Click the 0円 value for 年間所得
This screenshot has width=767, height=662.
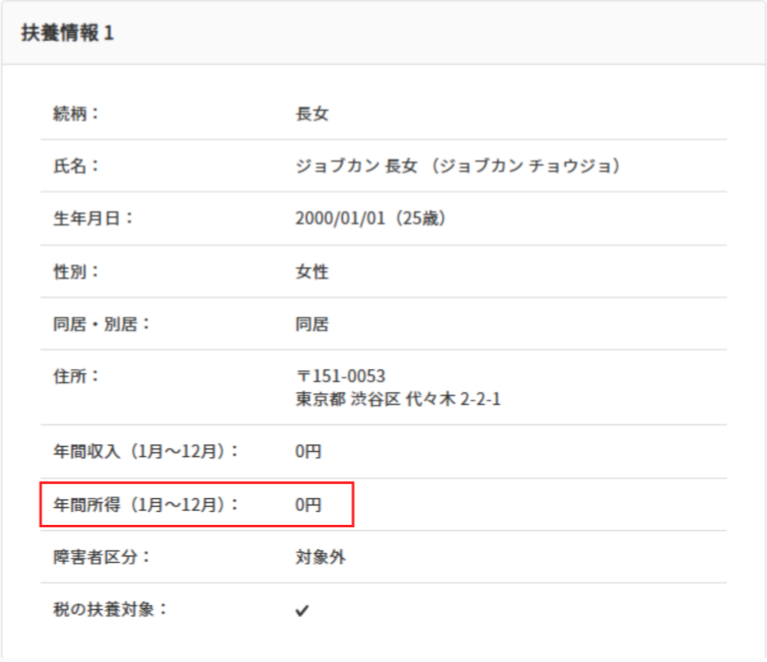[x=308, y=505]
